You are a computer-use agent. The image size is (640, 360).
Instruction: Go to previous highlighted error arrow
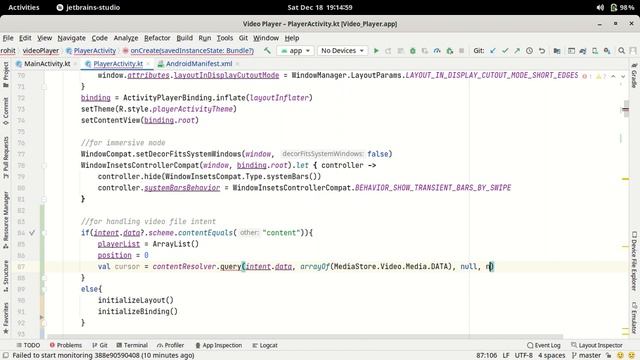[x=613, y=76]
